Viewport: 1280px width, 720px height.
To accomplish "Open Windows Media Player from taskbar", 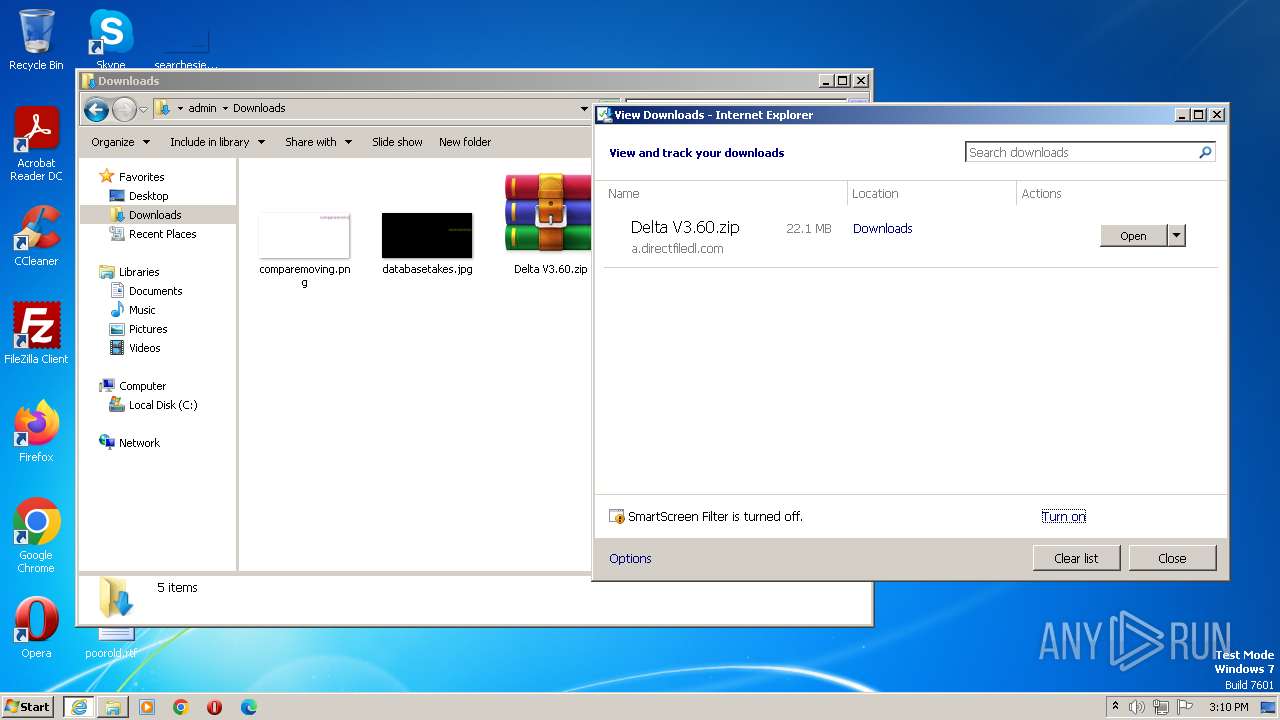I will coord(147,706).
